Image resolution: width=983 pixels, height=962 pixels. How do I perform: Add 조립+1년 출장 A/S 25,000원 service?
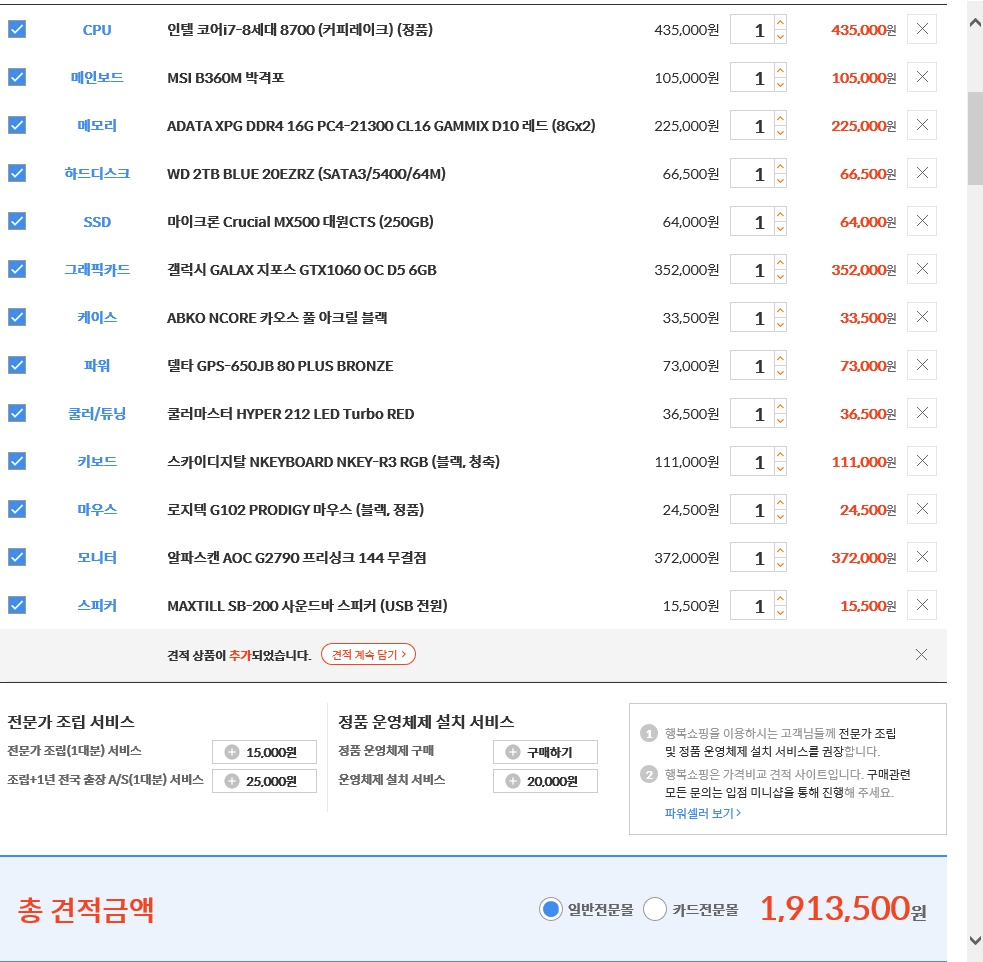coord(264,781)
